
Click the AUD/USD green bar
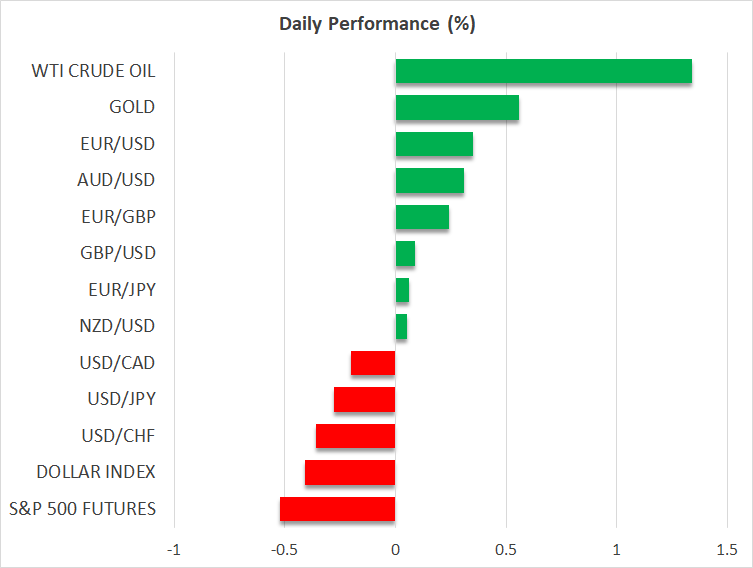coord(429,180)
